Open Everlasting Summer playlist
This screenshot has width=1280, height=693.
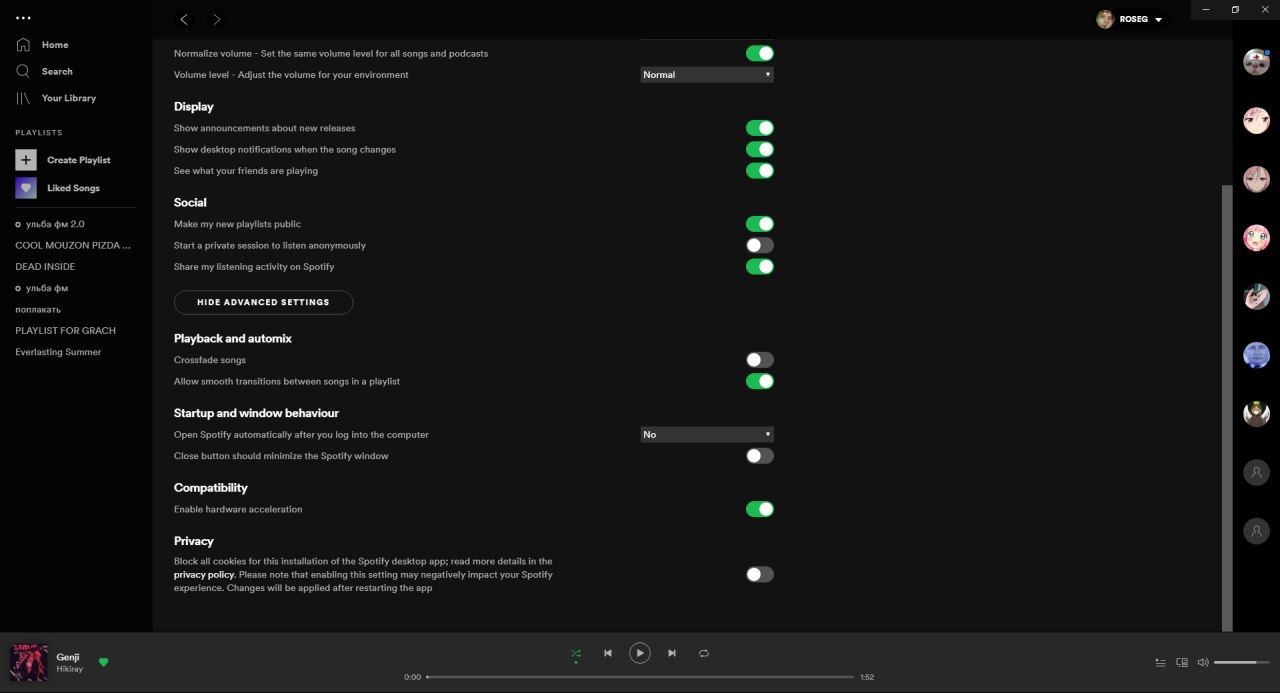point(58,352)
